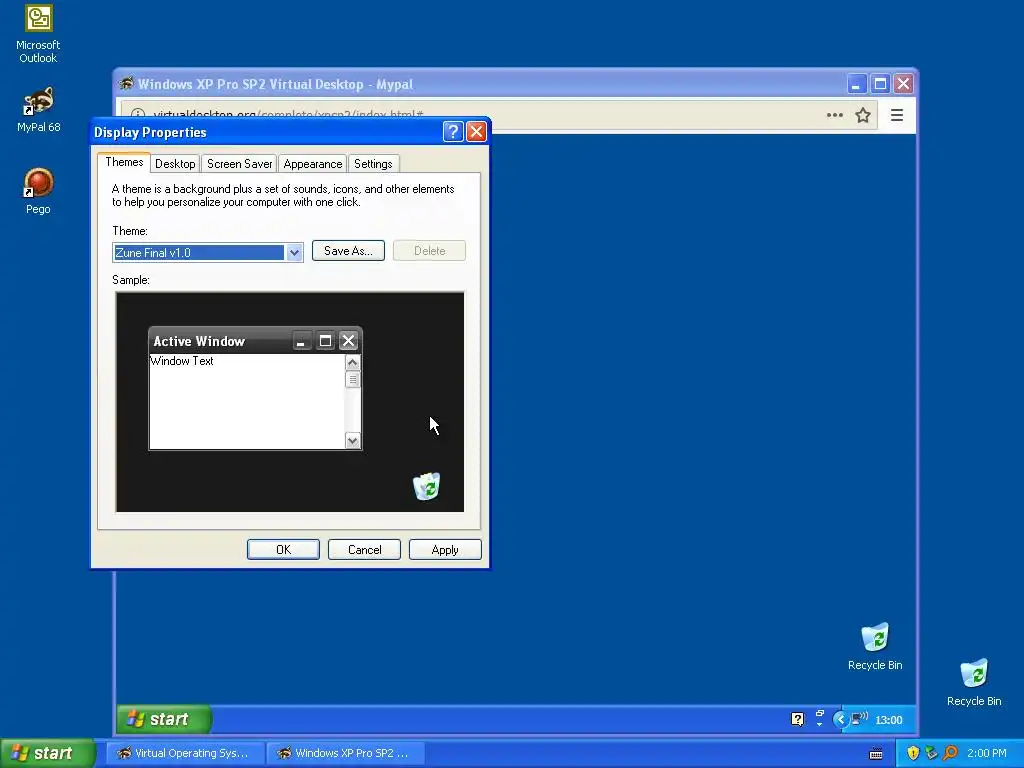Confirm with the OK button
This screenshot has height=768, width=1024.
tap(283, 550)
